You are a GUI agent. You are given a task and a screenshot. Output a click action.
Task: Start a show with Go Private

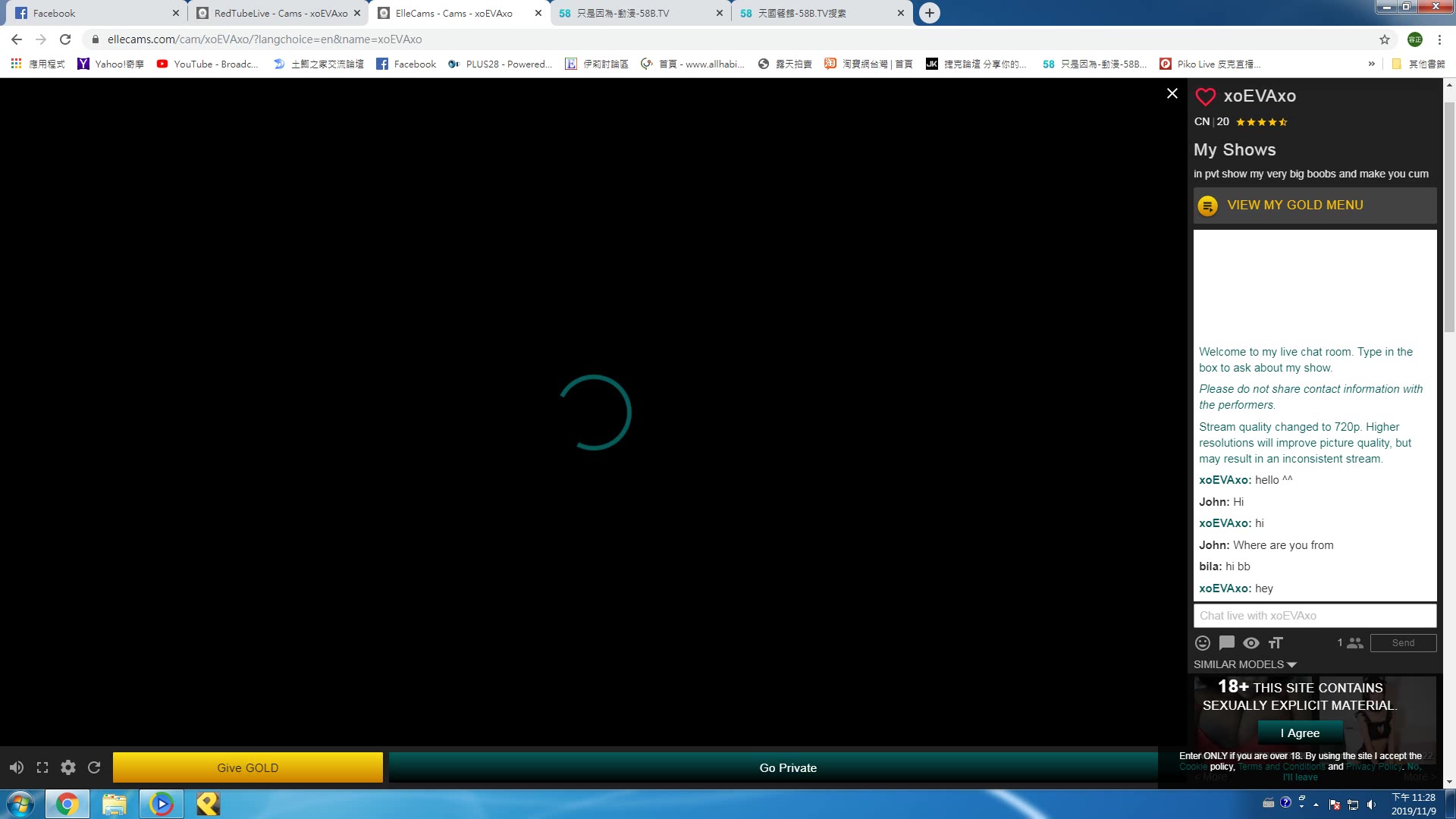pyautogui.click(x=788, y=767)
